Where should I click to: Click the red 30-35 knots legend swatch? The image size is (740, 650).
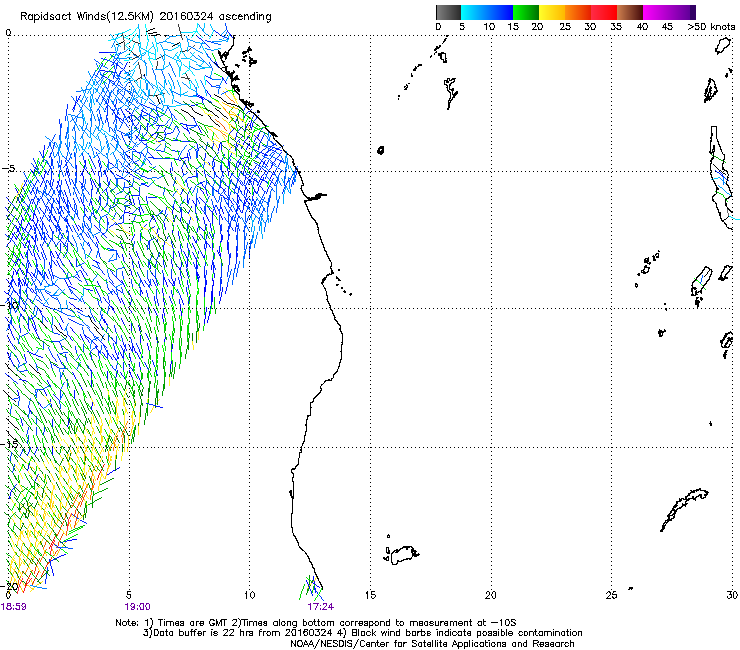coord(604,12)
